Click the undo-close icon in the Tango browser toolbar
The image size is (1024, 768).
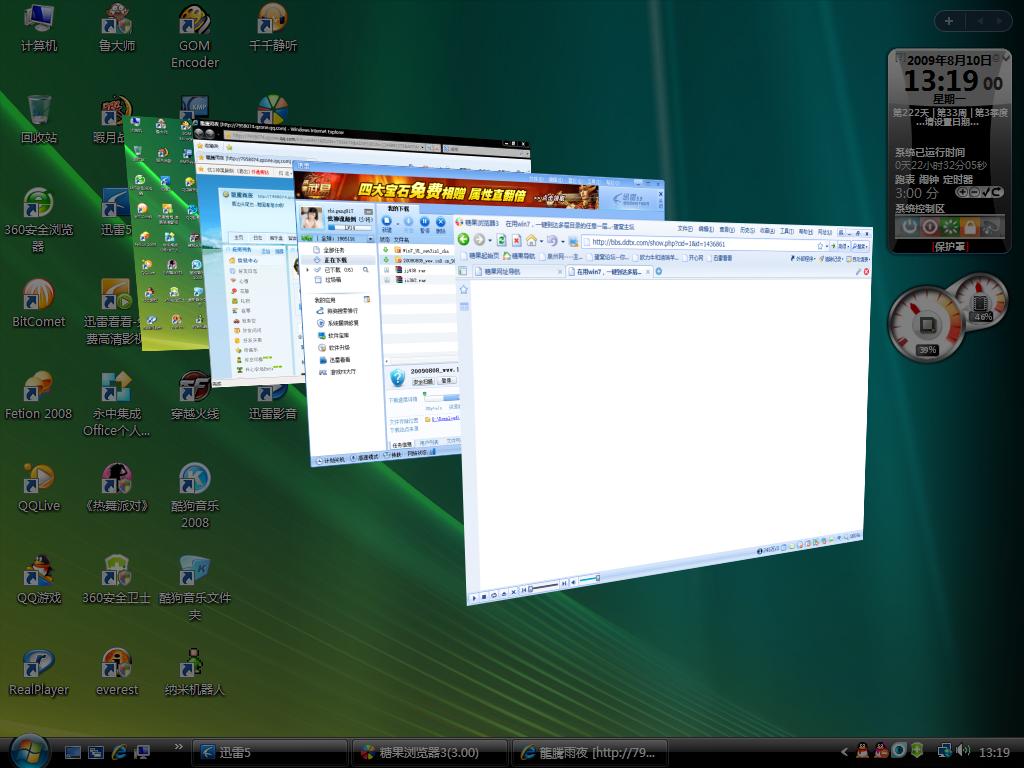click(552, 241)
